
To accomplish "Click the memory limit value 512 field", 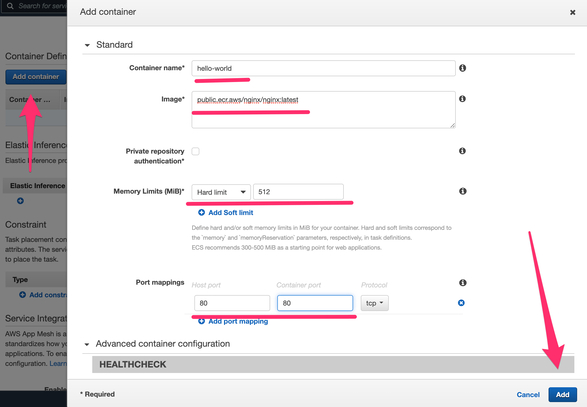I will click(x=298, y=192).
